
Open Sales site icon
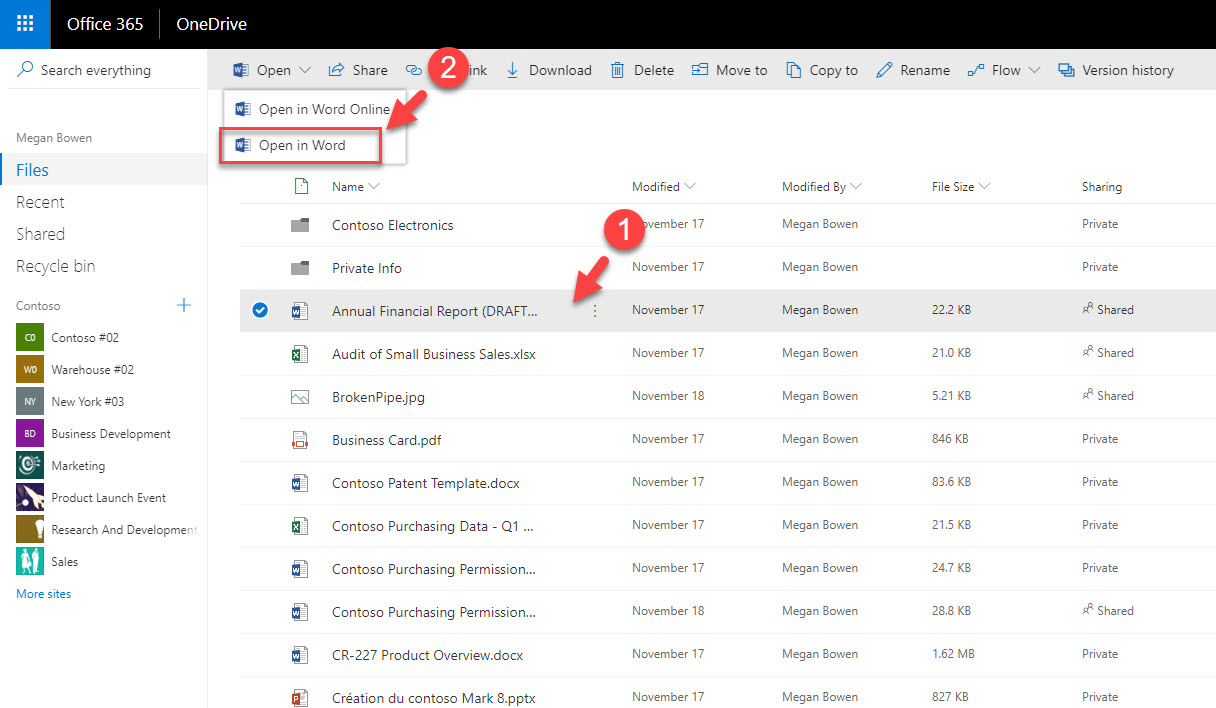coord(30,562)
